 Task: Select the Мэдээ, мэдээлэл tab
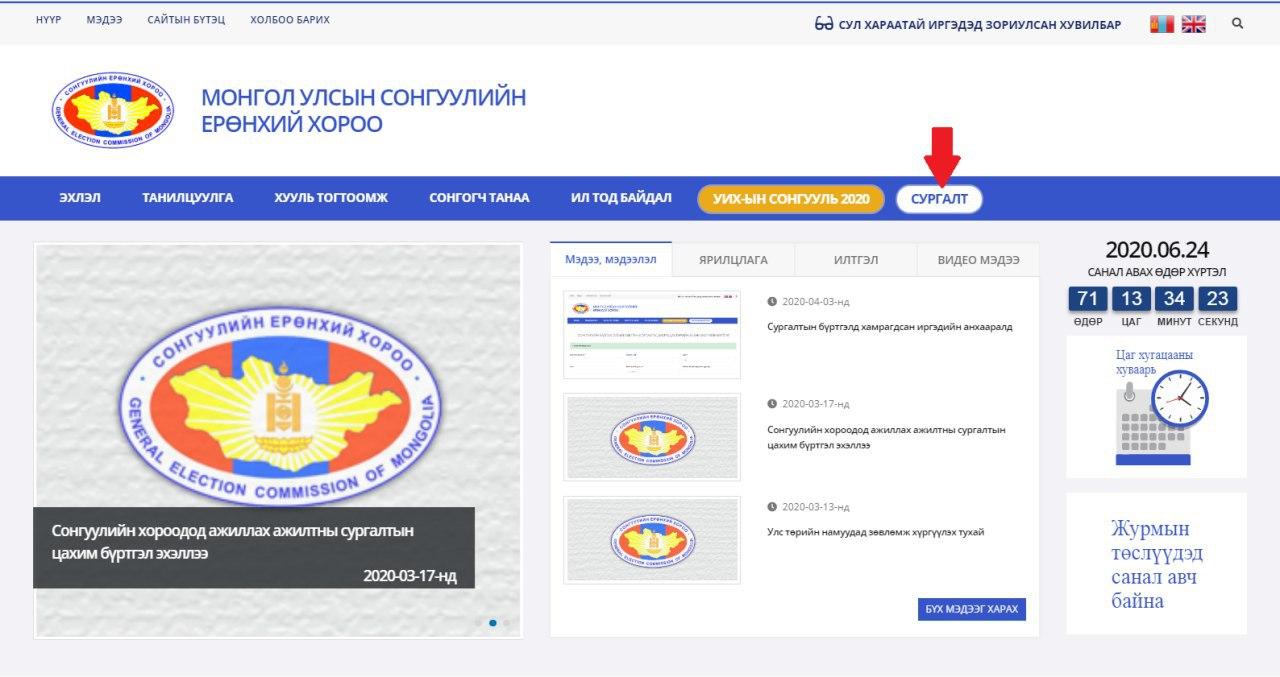tap(611, 259)
